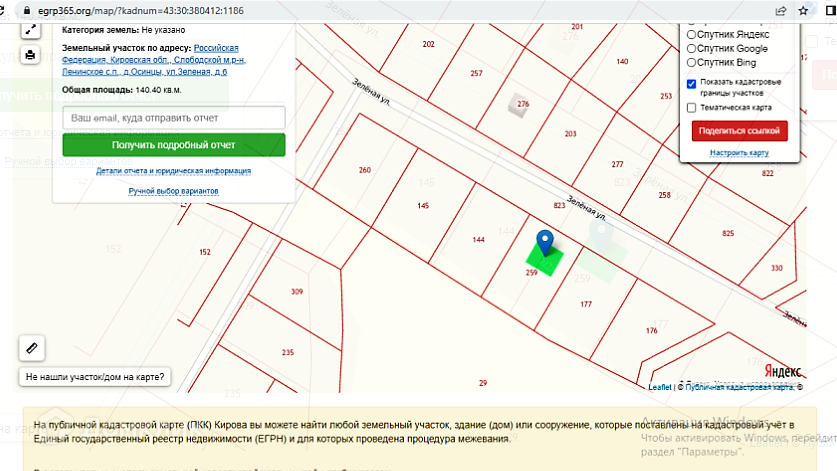Click parcel label 145 on map
This screenshot has height=471, width=837.
423,206
